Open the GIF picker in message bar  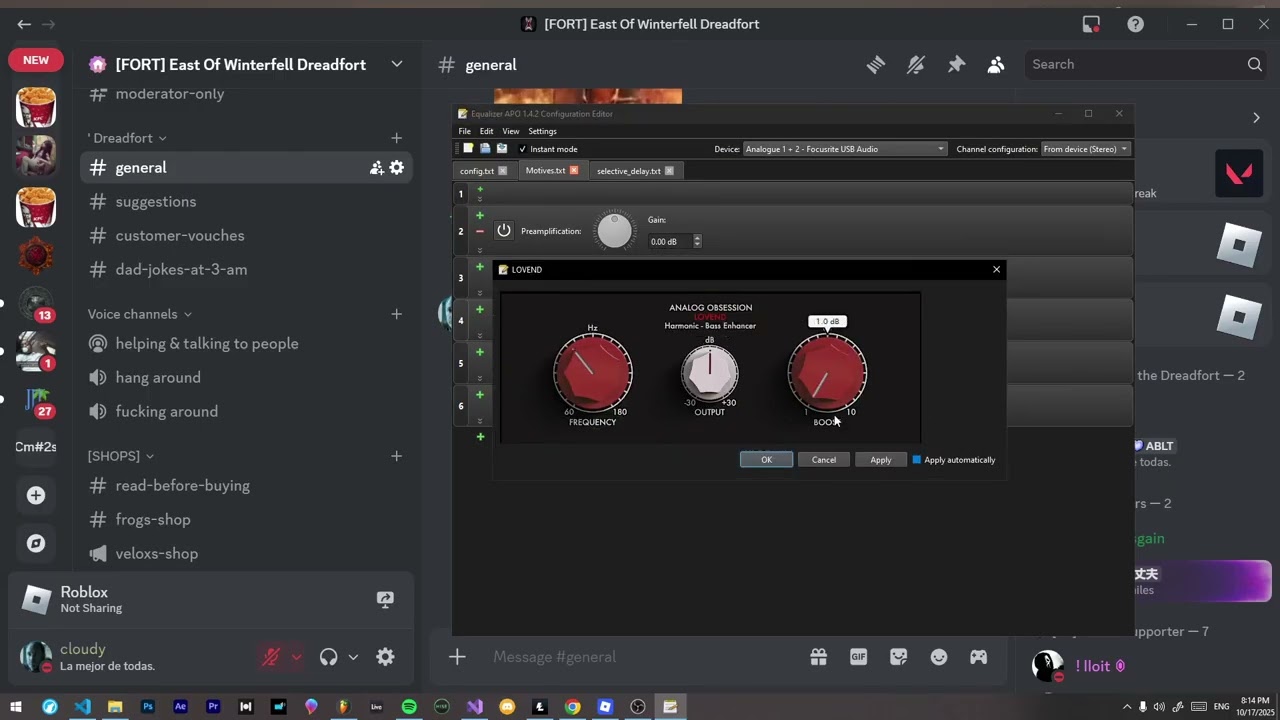pyautogui.click(x=858, y=657)
